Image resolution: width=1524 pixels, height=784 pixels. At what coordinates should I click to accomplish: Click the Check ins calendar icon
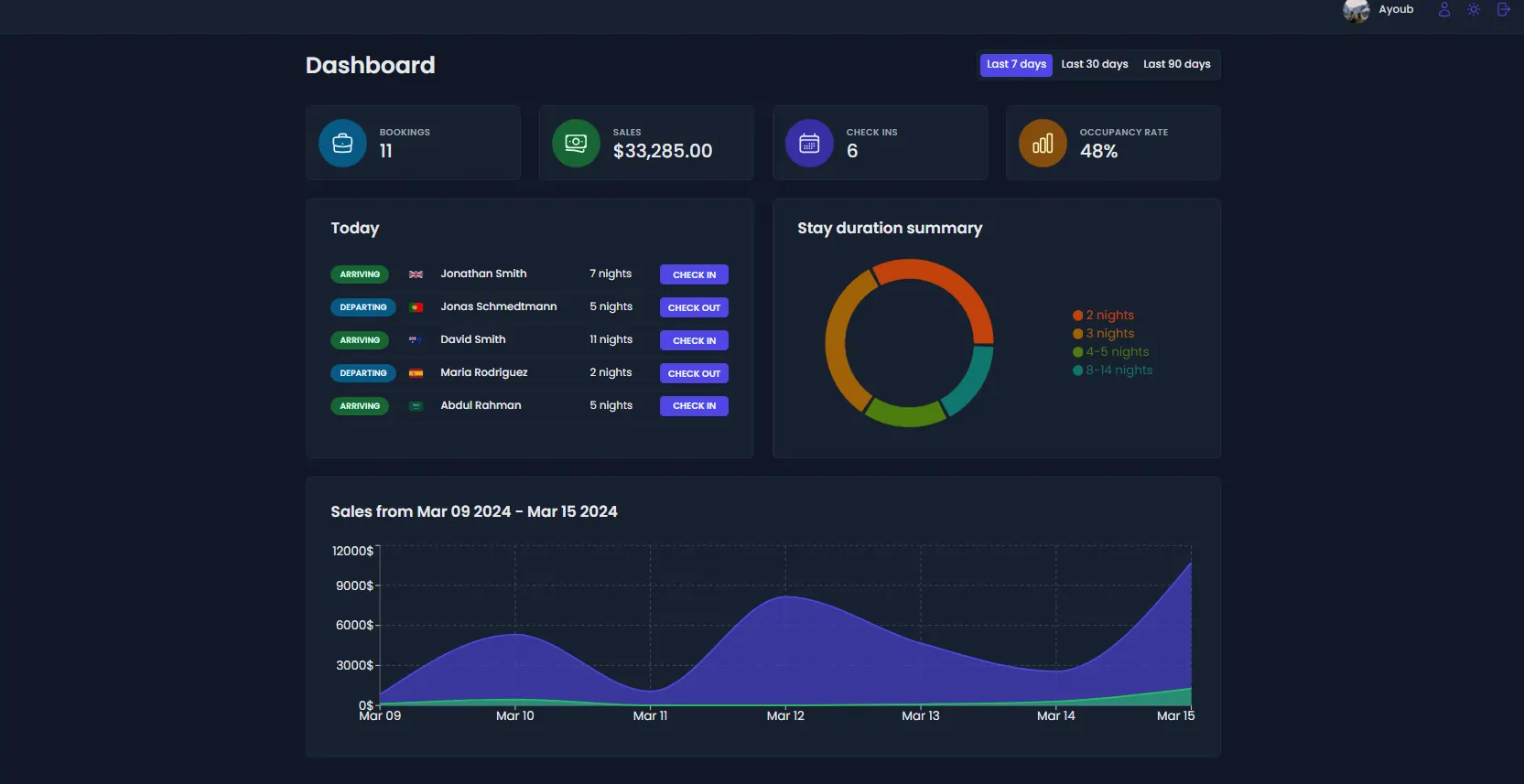809,144
